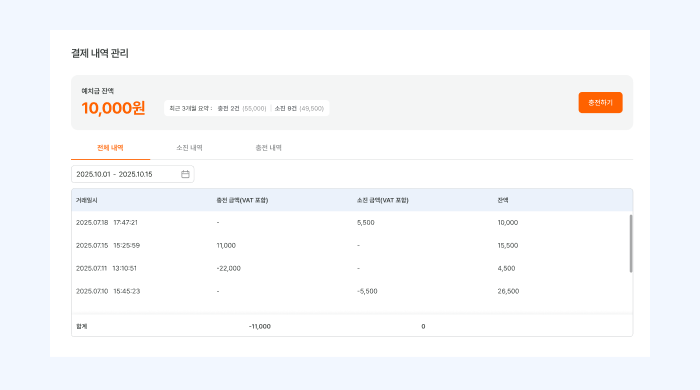This screenshot has height=390, width=700.
Task: Click the 거래일시 column header
Action: (87, 200)
